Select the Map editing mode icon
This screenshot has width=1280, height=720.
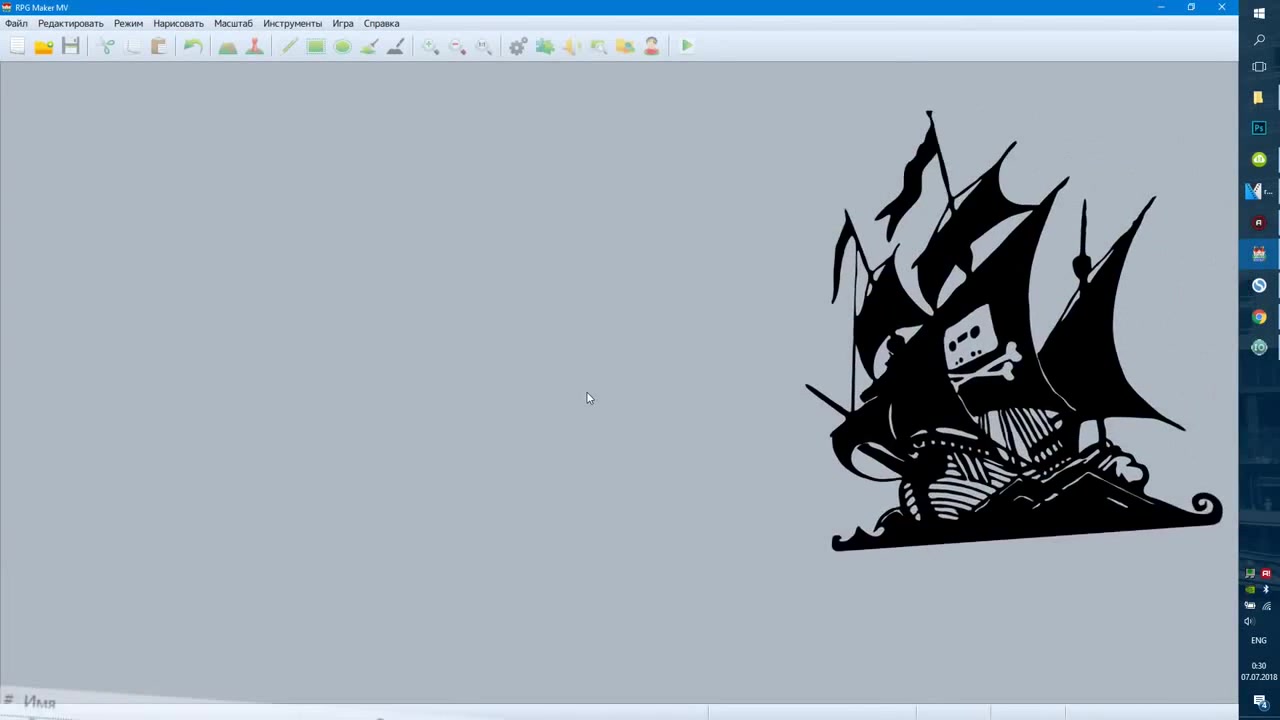click(228, 46)
